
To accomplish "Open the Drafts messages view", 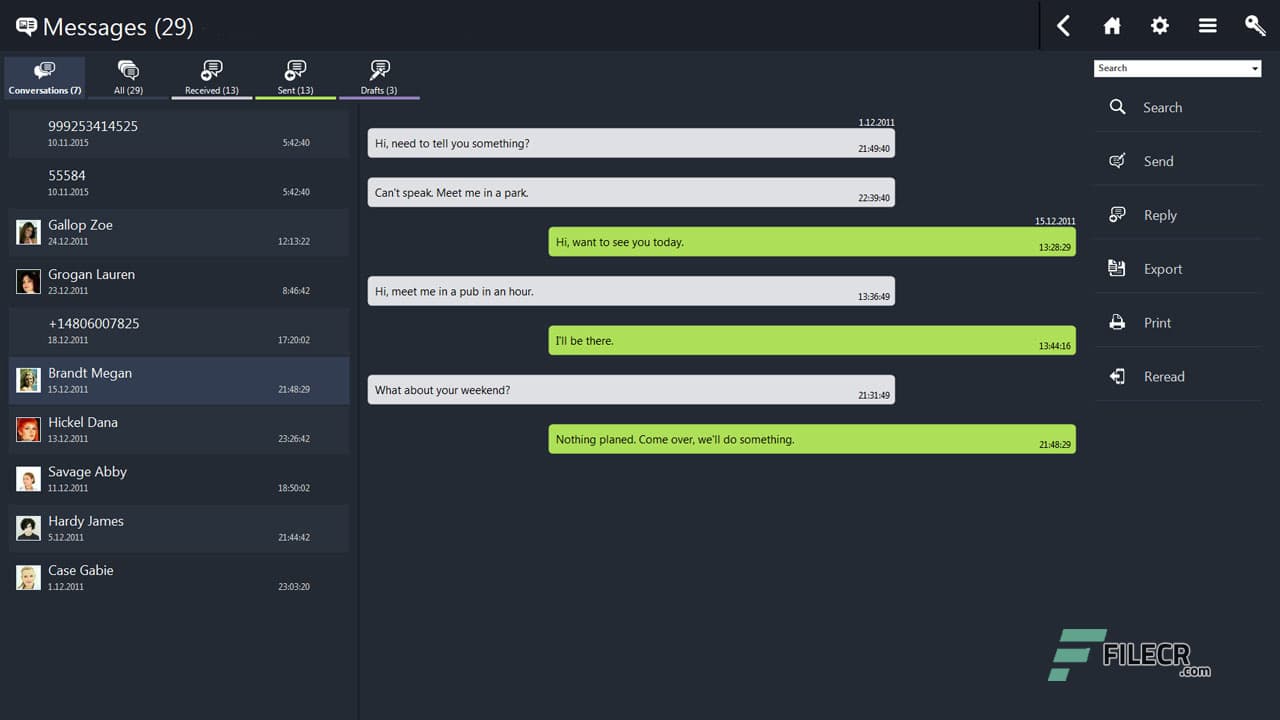I will [x=379, y=77].
